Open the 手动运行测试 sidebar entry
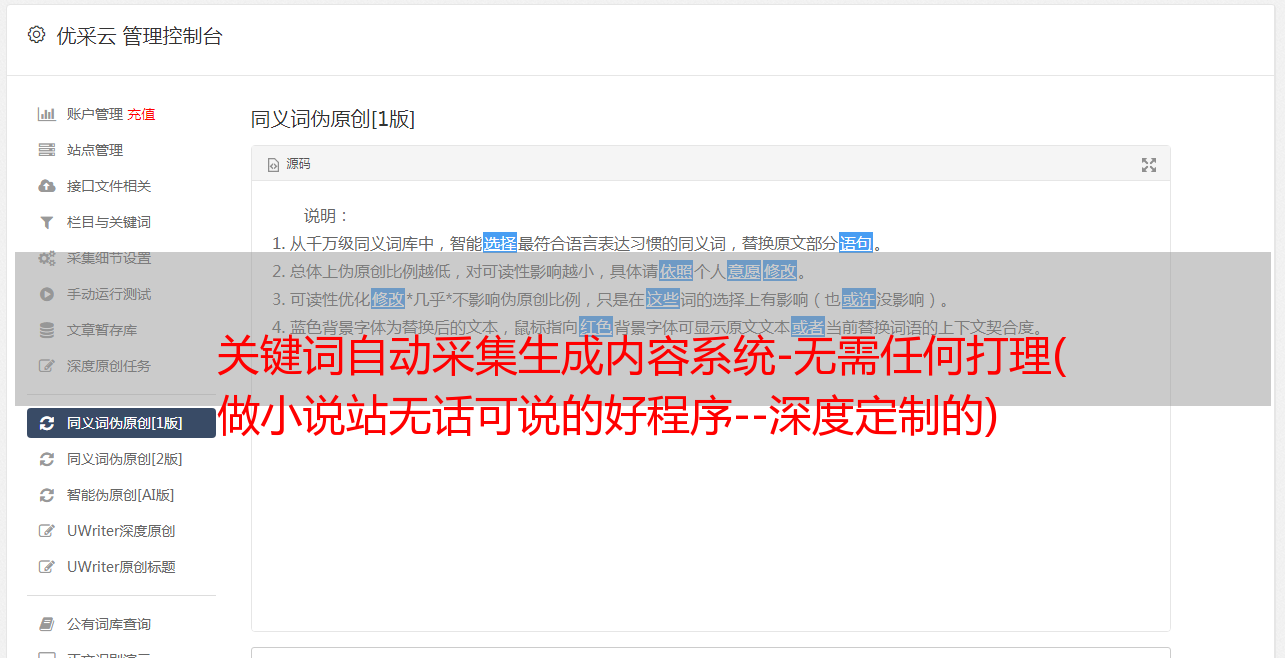1285x658 pixels. [x=121, y=294]
